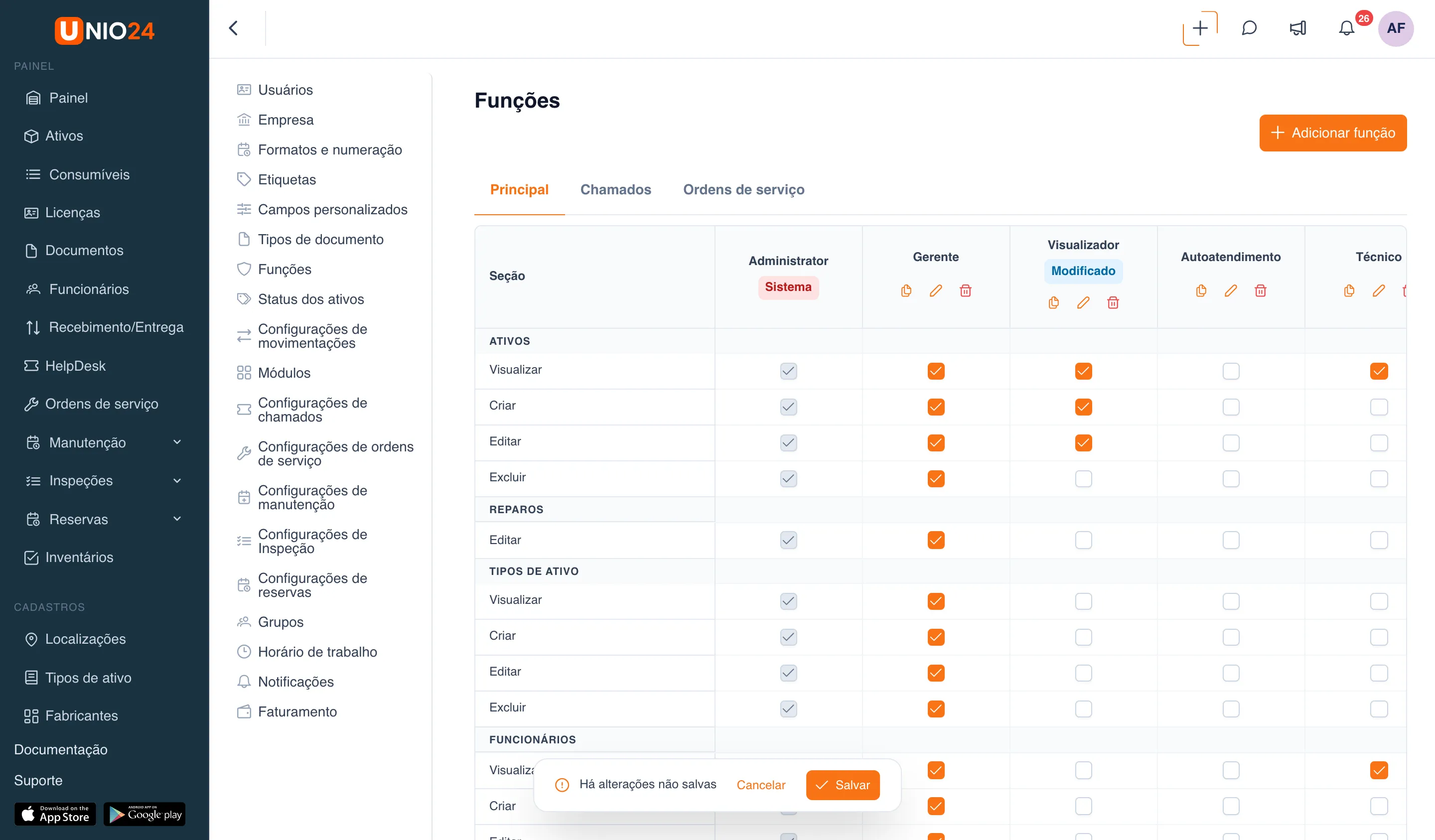Open the quick add plus icon

pos(1200,28)
